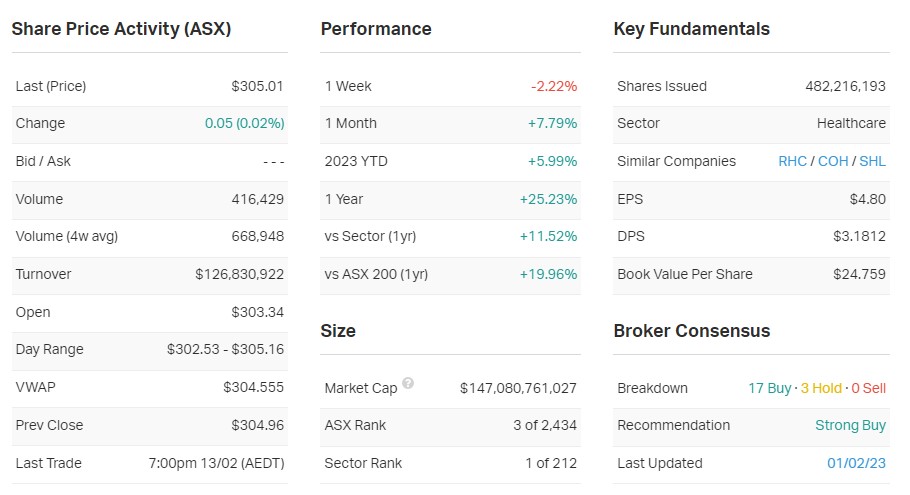Click the Market Cap help icon

tap(408, 384)
